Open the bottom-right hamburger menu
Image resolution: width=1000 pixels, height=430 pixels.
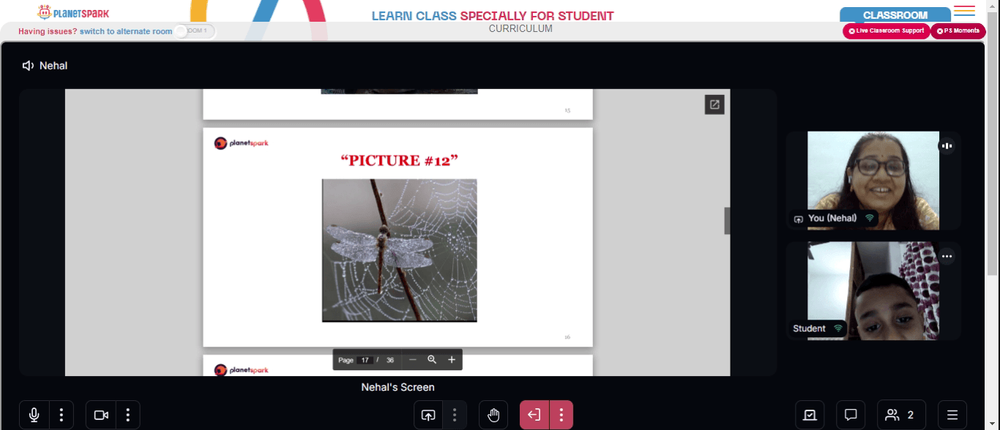tap(952, 415)
